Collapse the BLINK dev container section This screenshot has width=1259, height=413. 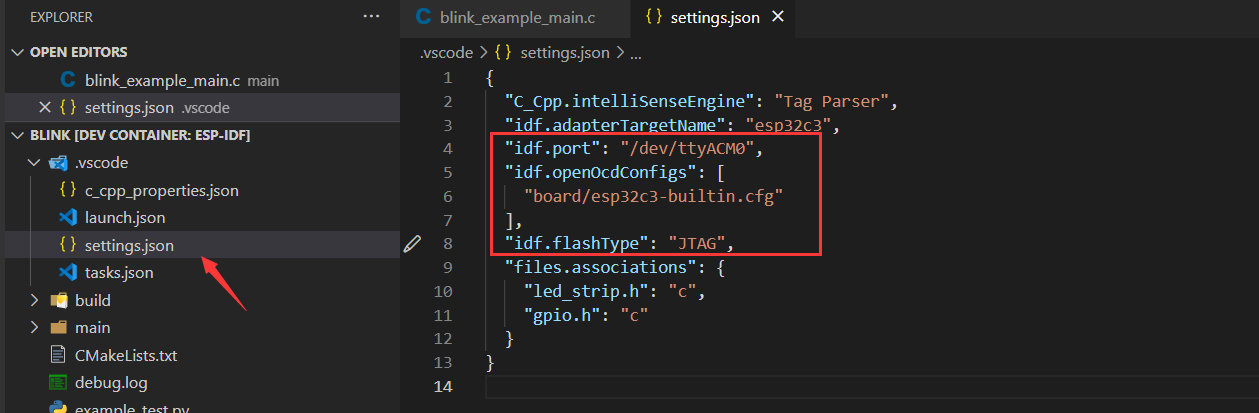click(x=17, y=135)
